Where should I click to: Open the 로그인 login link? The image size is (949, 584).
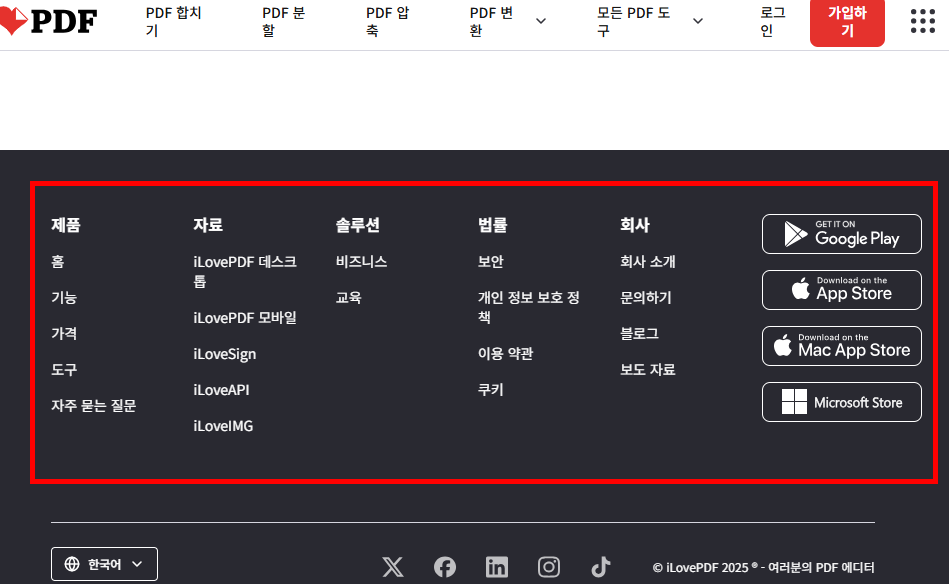point(769,21)
